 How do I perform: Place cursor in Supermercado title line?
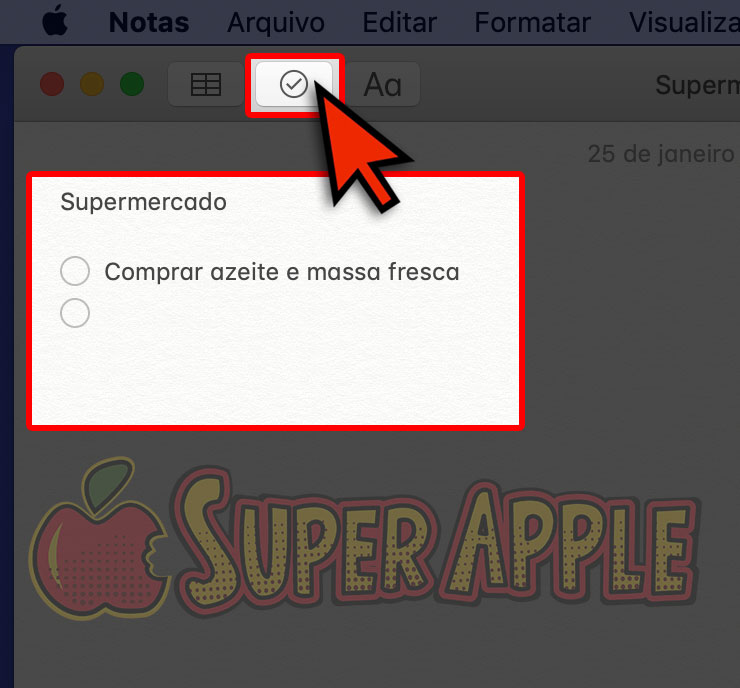tap(143, 202)
